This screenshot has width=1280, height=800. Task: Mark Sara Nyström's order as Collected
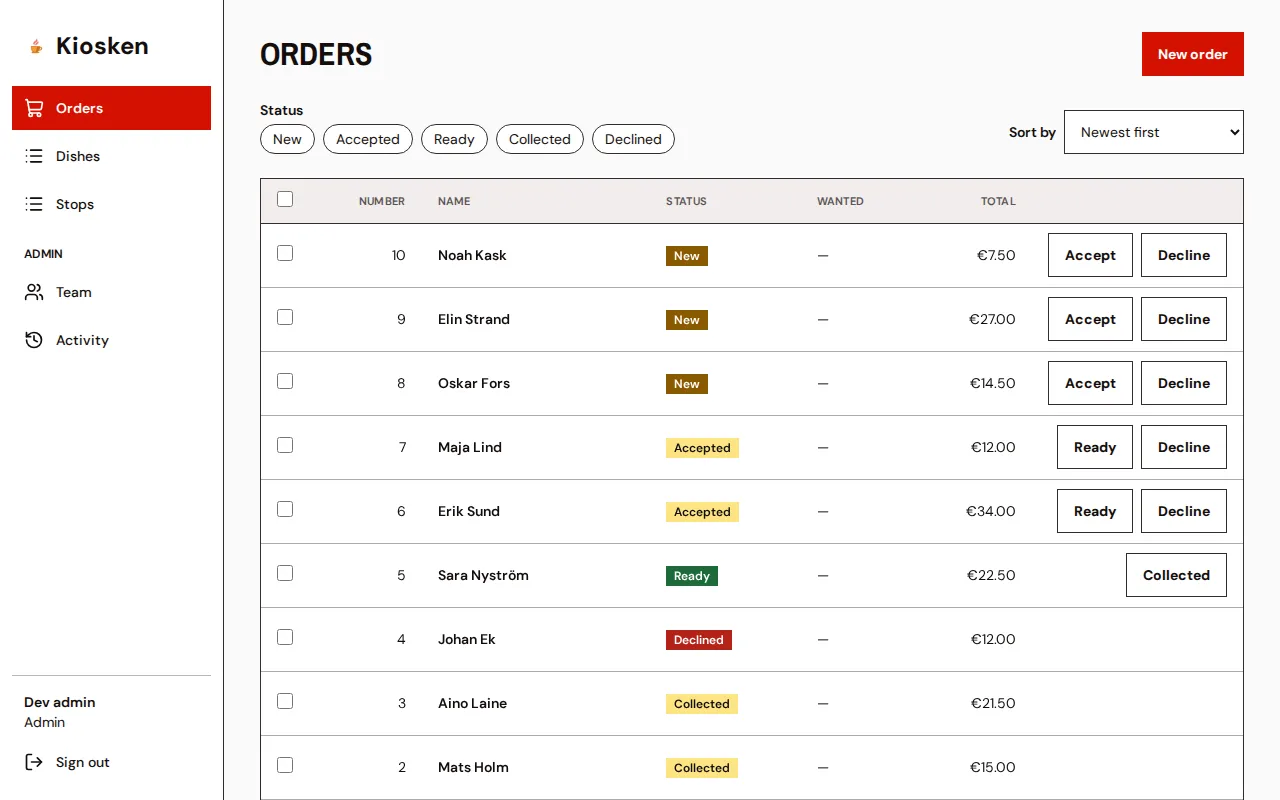click(1176, 575)
